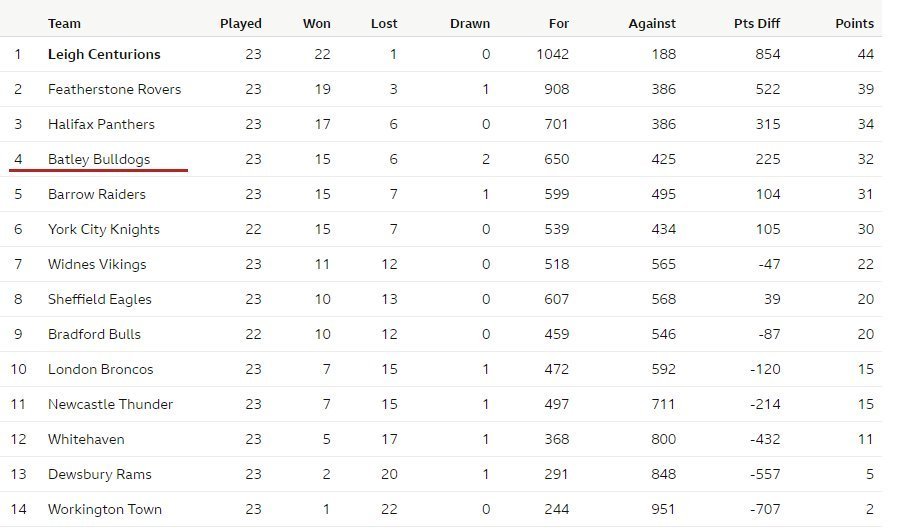Click the Team column header
Screen dimensions: 906x528
tap(64, 24)
